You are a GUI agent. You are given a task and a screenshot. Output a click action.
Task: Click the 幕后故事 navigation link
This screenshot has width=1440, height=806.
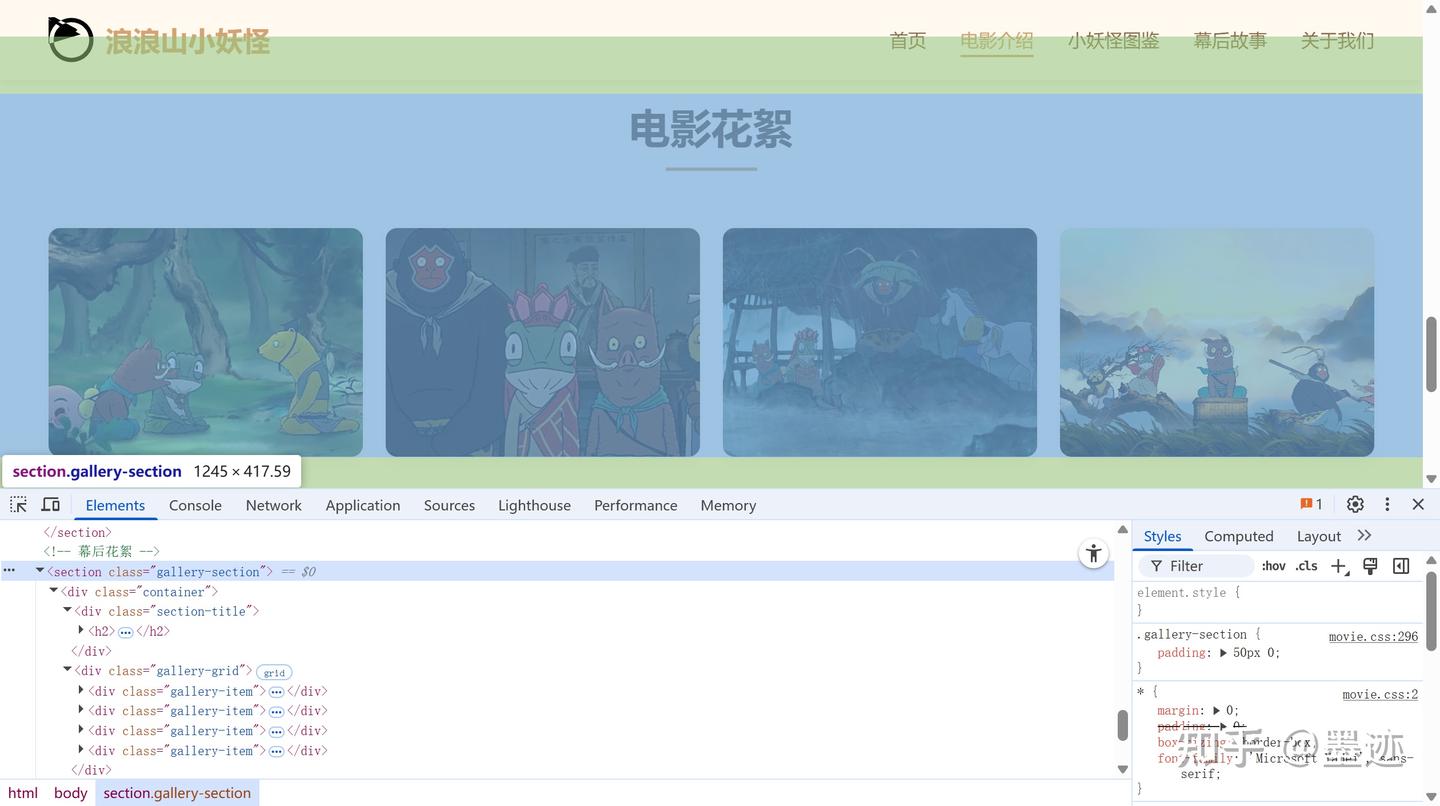[1229, 41]
